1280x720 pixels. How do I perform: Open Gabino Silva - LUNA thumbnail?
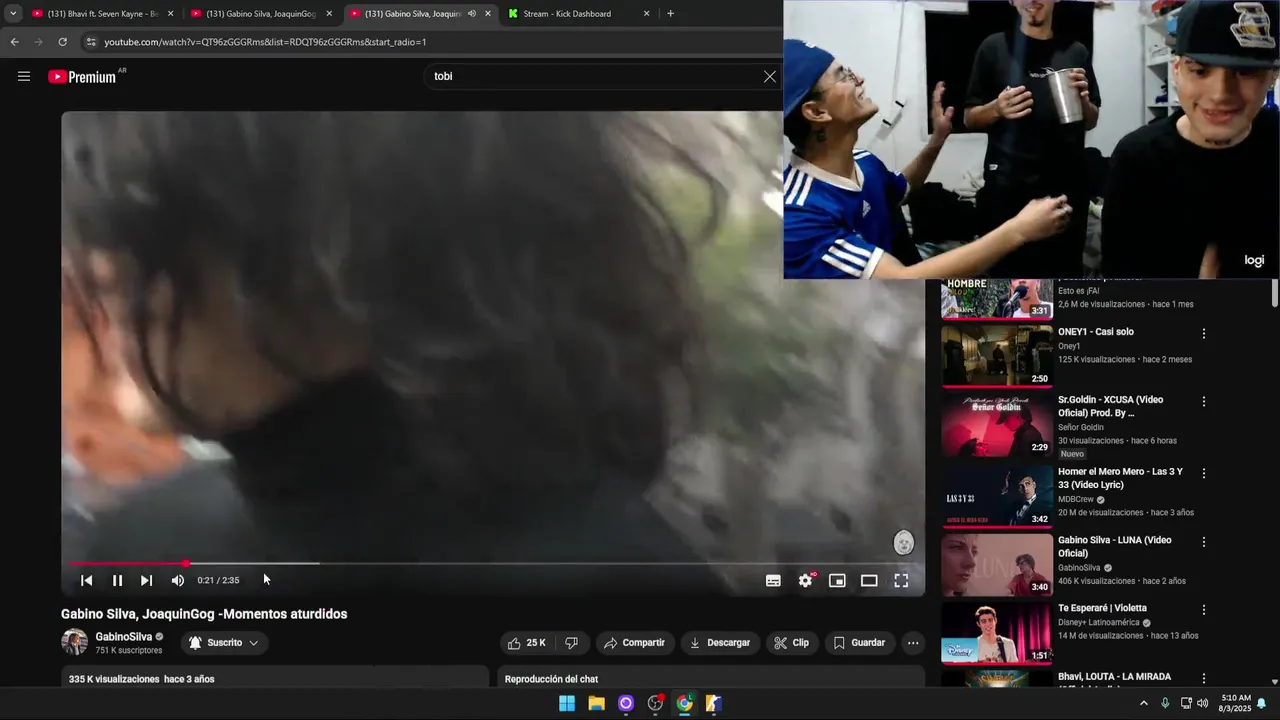click(x=997, y=565)
